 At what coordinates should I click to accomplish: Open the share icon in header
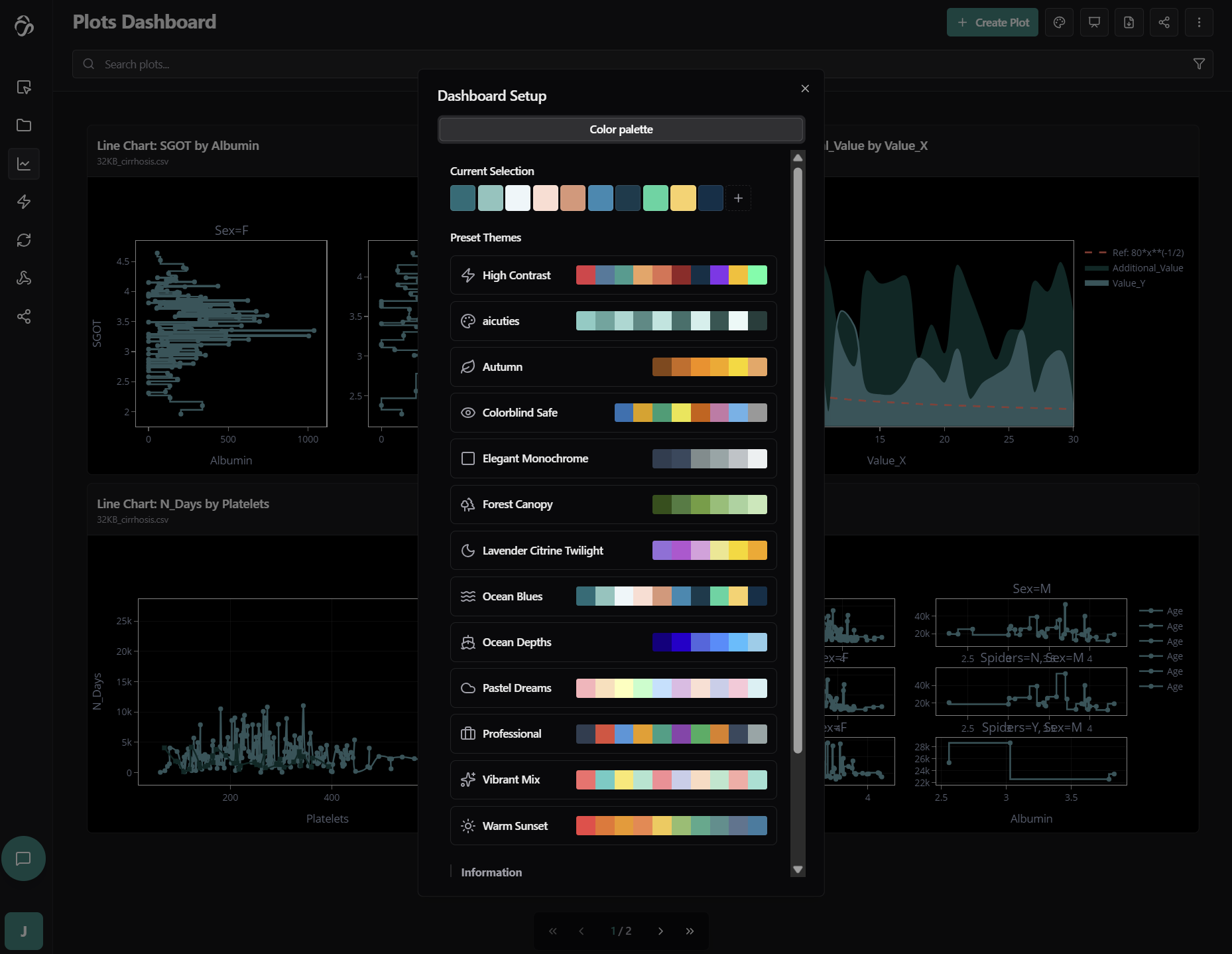(1164, 23)
